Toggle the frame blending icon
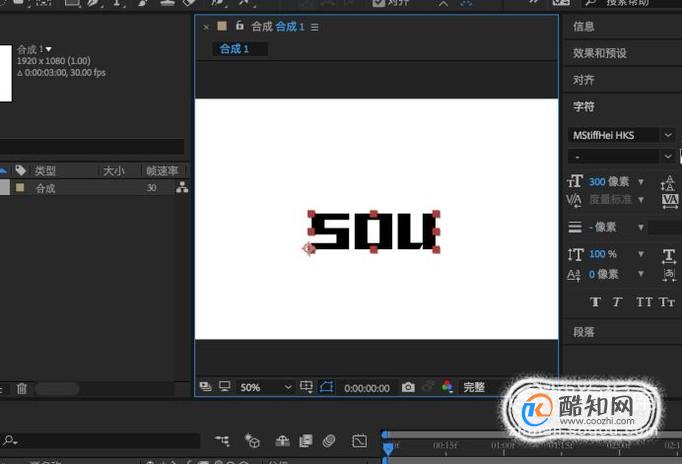 [306, 441]
